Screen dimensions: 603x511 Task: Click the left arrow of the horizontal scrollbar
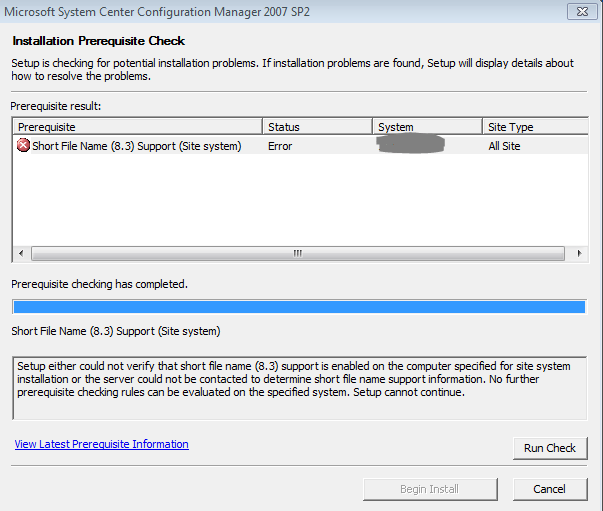(x=20, y=254)
